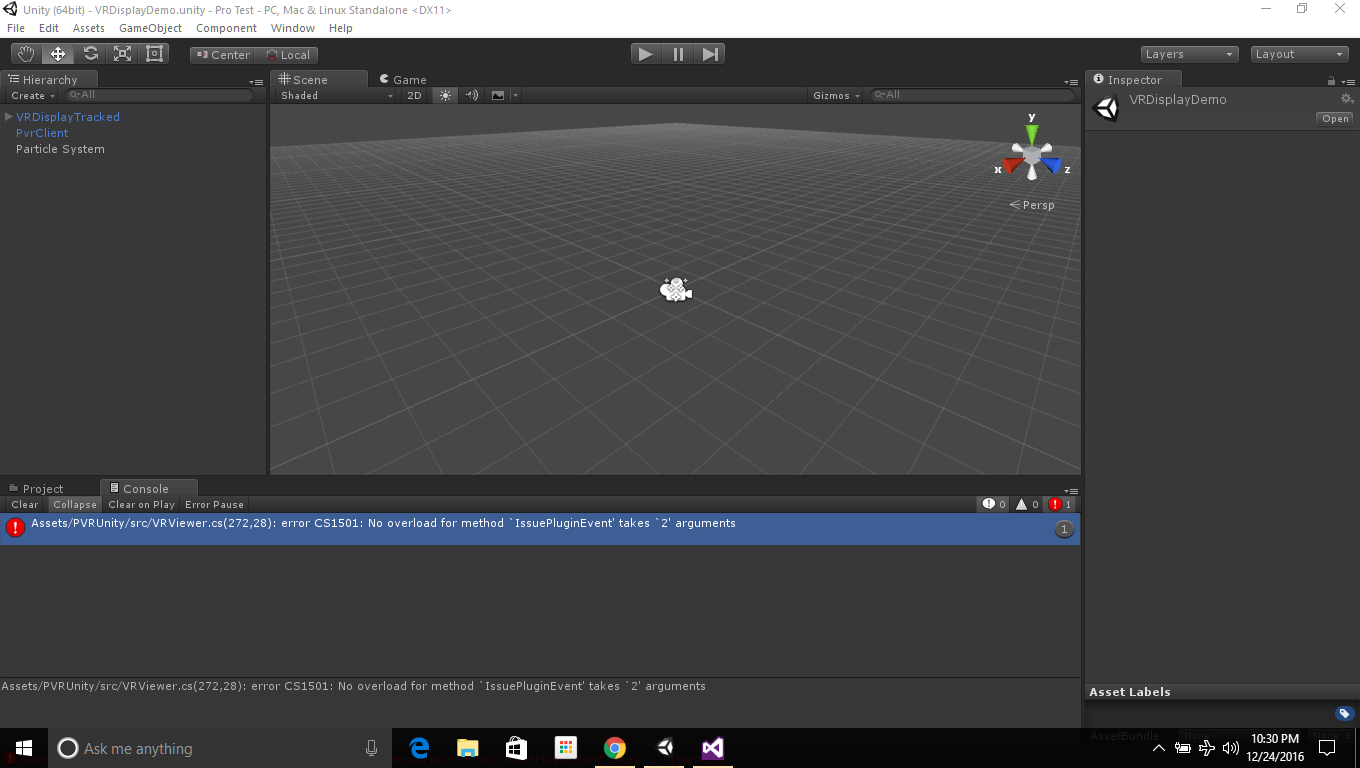Viewport: 1360px width, 768px height.
Task: Toggle Persp projection label
Action: 1032,205
